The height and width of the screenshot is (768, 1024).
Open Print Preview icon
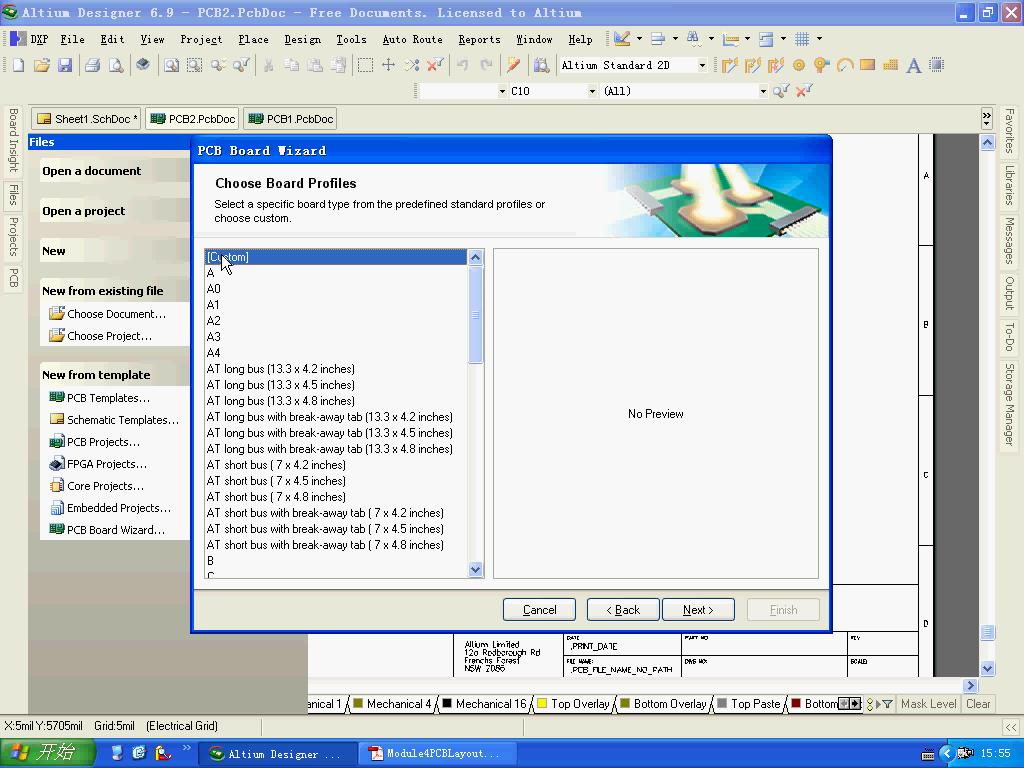[116, 65]
